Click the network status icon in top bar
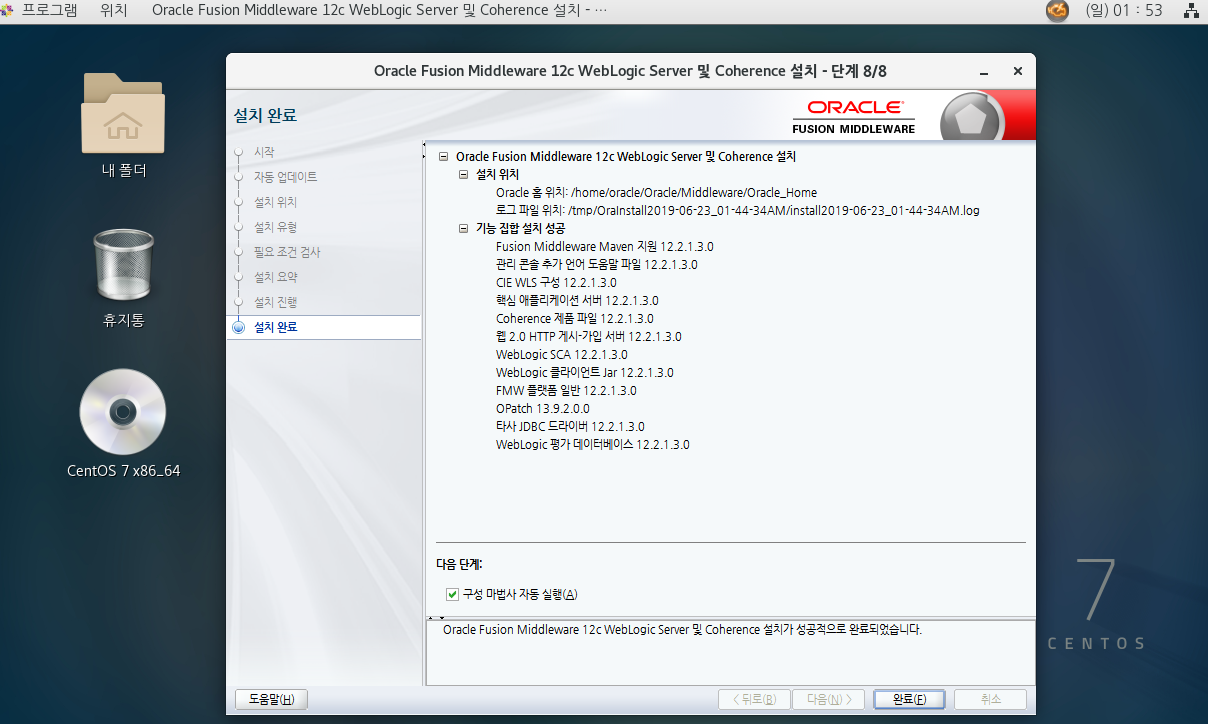This screenshot has width=1208, height=724. click(1190, 11)
